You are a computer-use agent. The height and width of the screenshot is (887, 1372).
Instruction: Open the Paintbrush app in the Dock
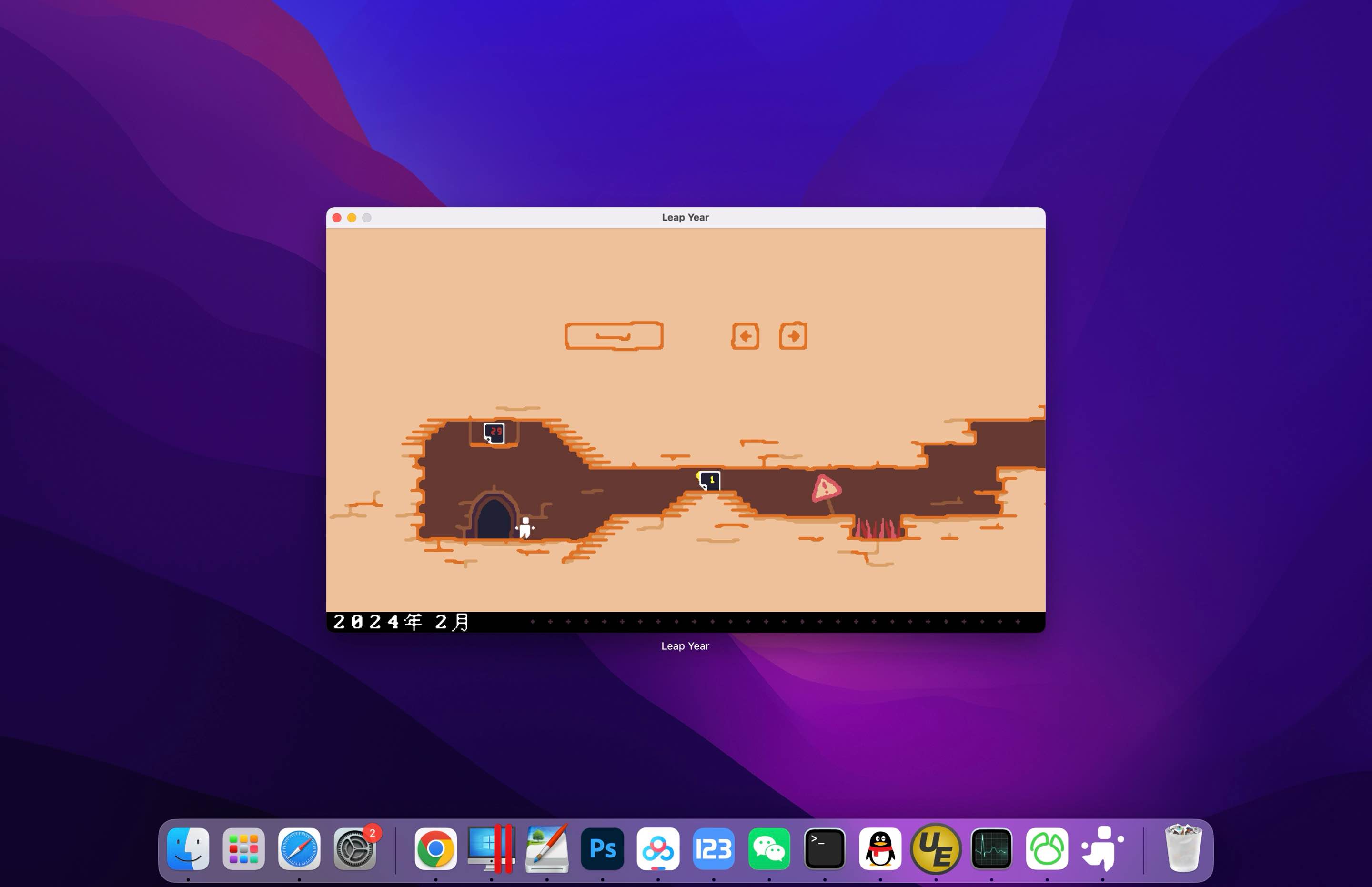click(x=547, y=848)
